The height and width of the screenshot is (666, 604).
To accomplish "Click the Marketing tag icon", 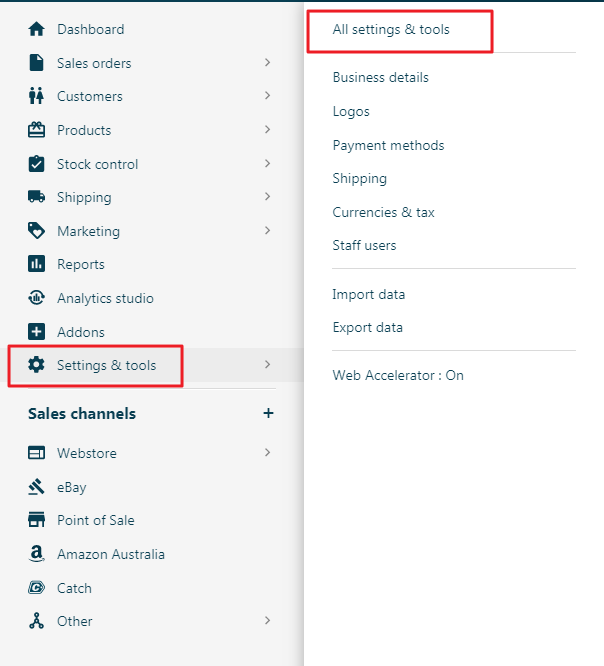I will coord(37,231).
